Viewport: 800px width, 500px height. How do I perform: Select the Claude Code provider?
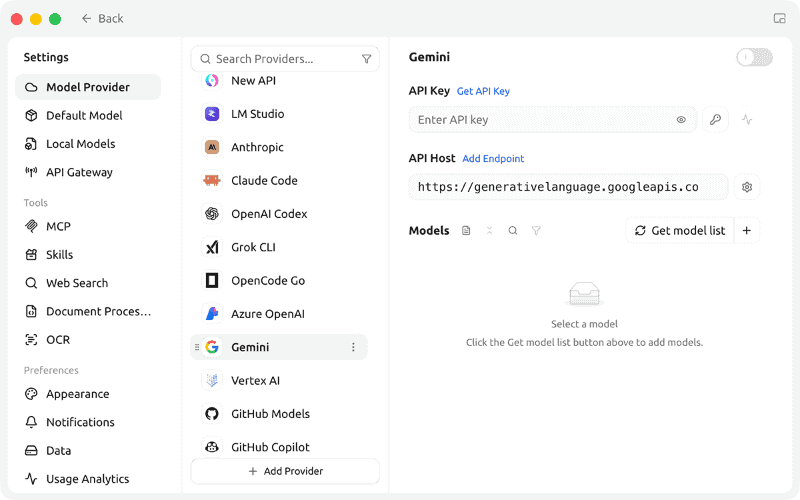279,181
